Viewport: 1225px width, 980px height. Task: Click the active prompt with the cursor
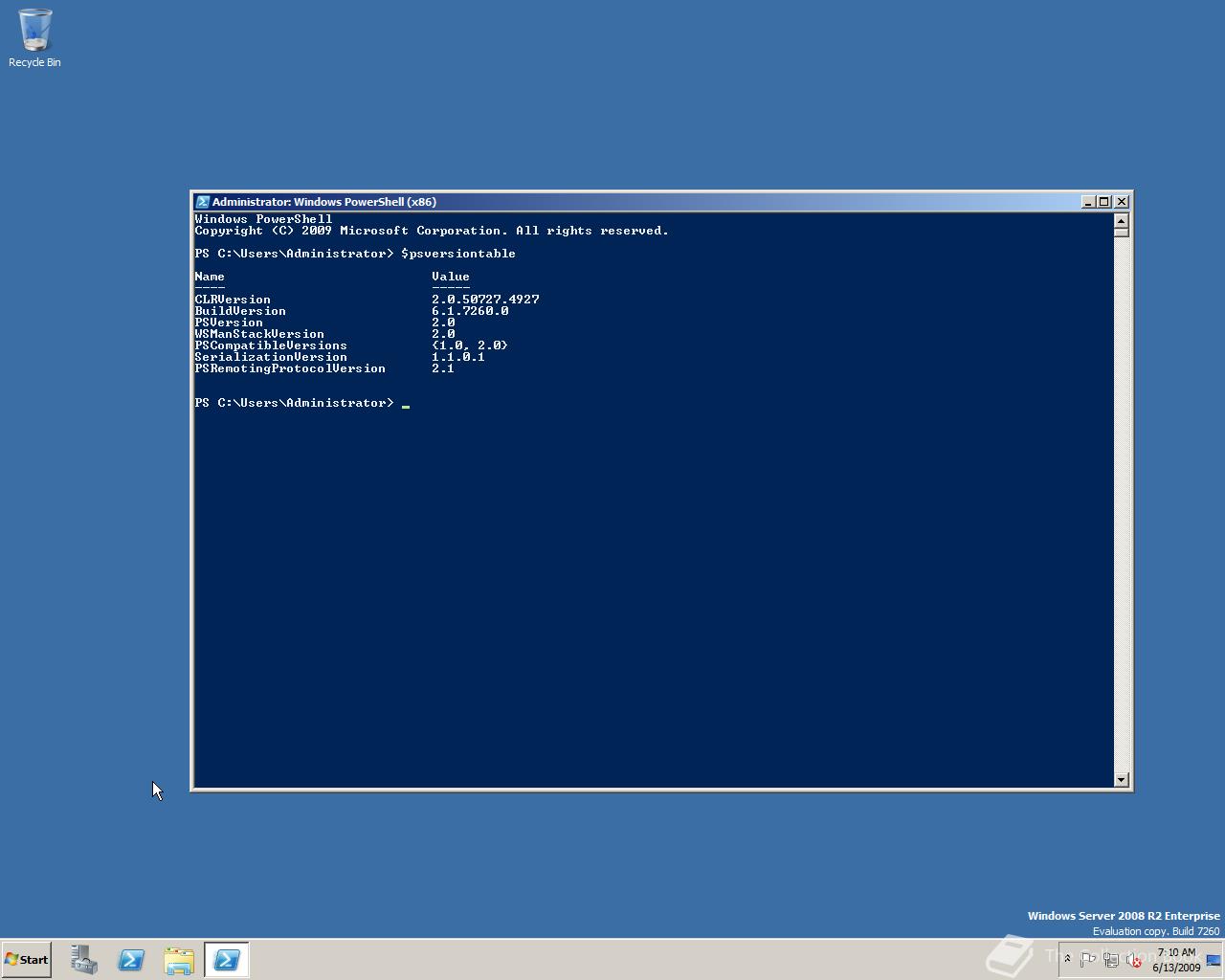point(301,403)
